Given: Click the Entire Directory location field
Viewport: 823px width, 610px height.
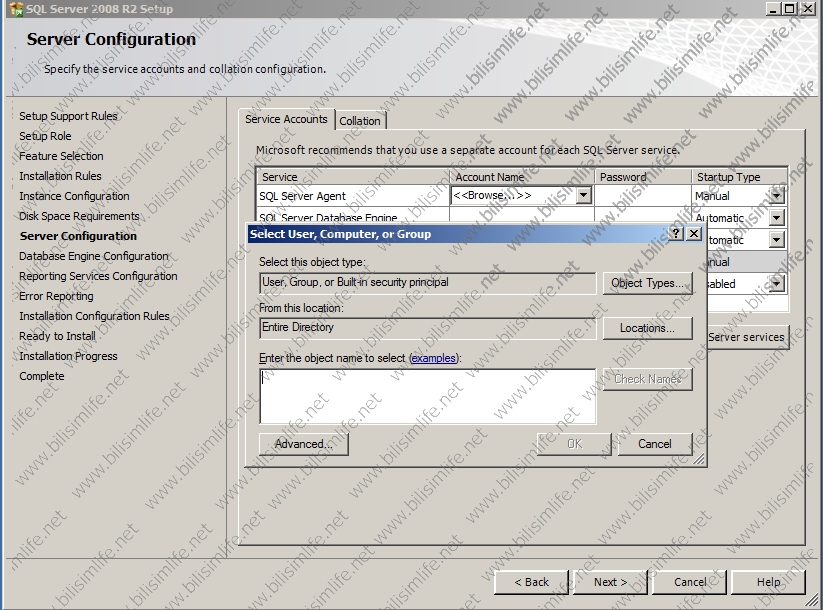Looking at the screenshot, I should 428,328.
